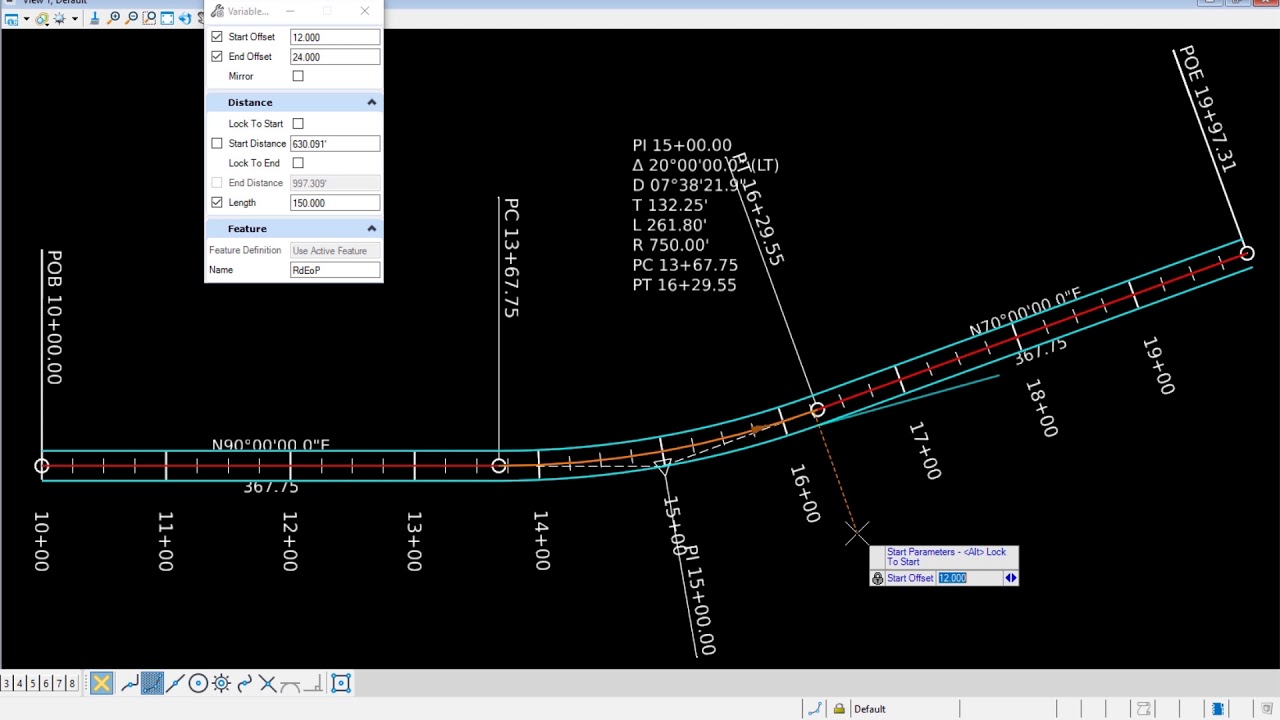Uncheck the Length checkbox
The width and height of the screenshot is (1280, 720).
pyautogui.click(x=217, y=203)
